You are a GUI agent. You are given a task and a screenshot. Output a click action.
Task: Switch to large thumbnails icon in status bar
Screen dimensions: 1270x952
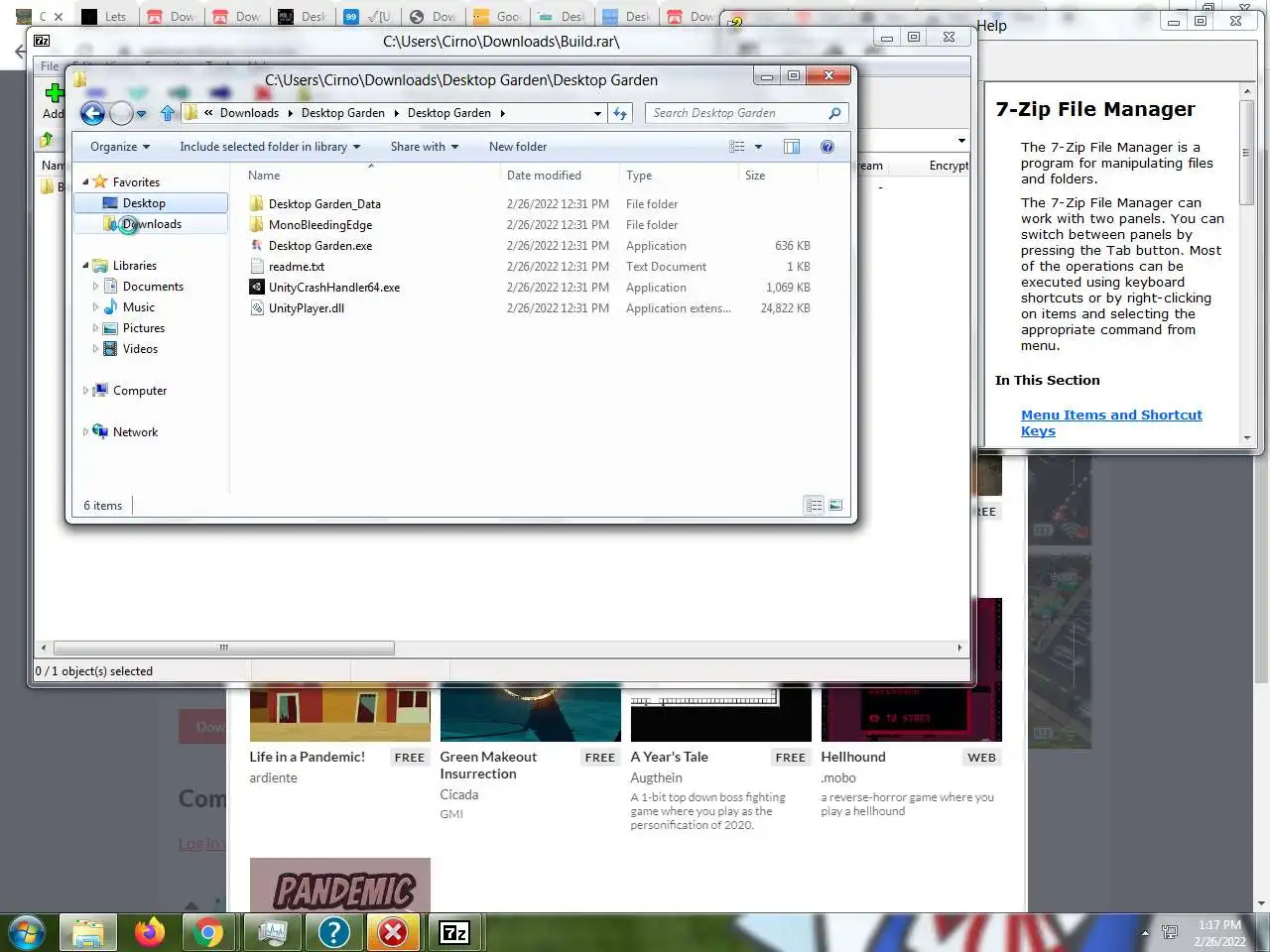pos(835,506)
